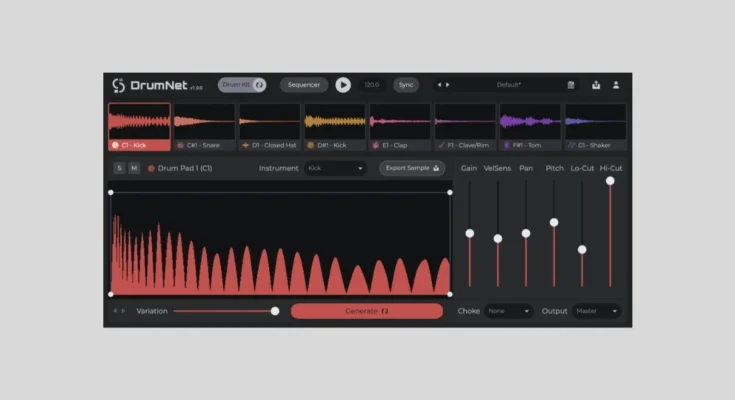Switch to the Drum Kit tab
The width and height of the screenshot is (735, 400).
point(242,85)
